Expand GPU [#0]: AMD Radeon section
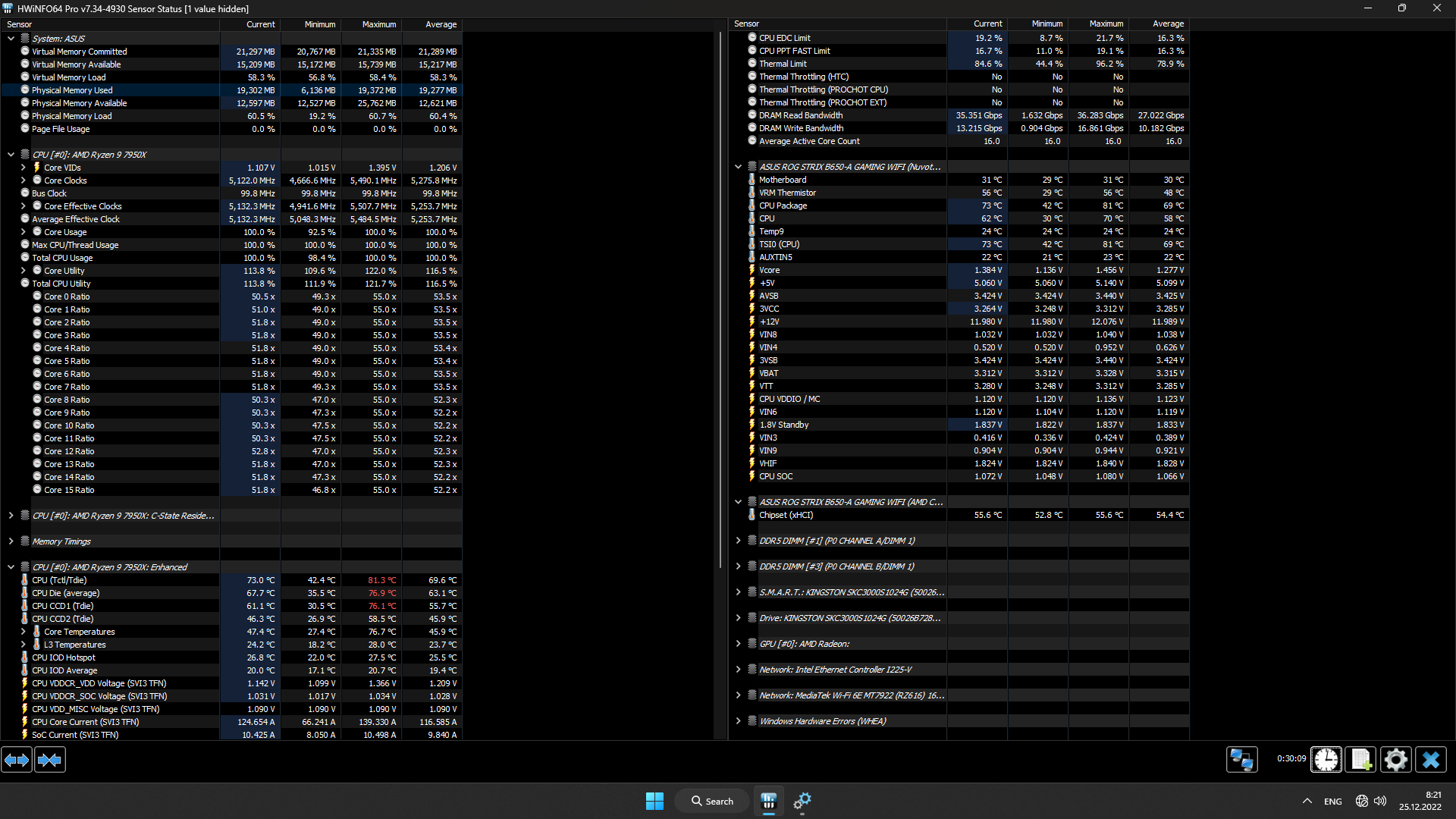This screenshot has width=1456, height=819. pyautogui.click(x=738, y=644)
